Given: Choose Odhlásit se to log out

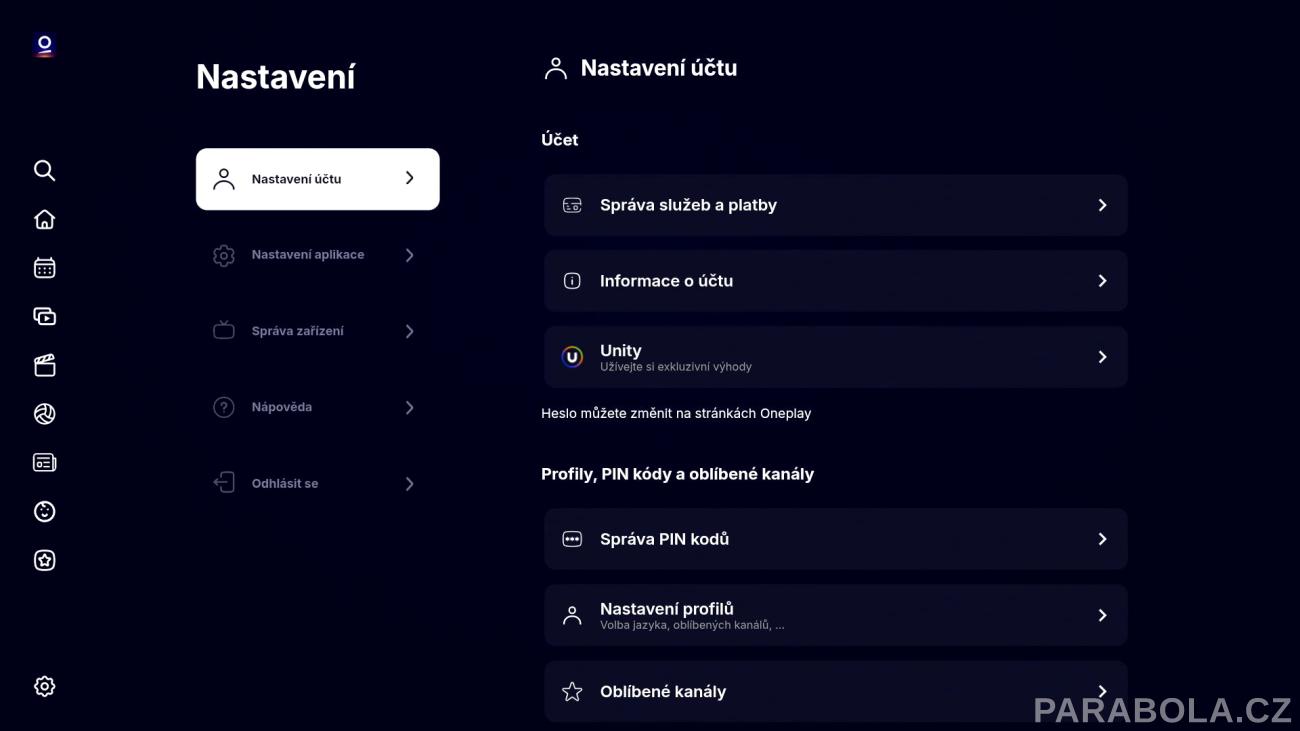Looking at the screenshot, I should click(x=317, y=483).
